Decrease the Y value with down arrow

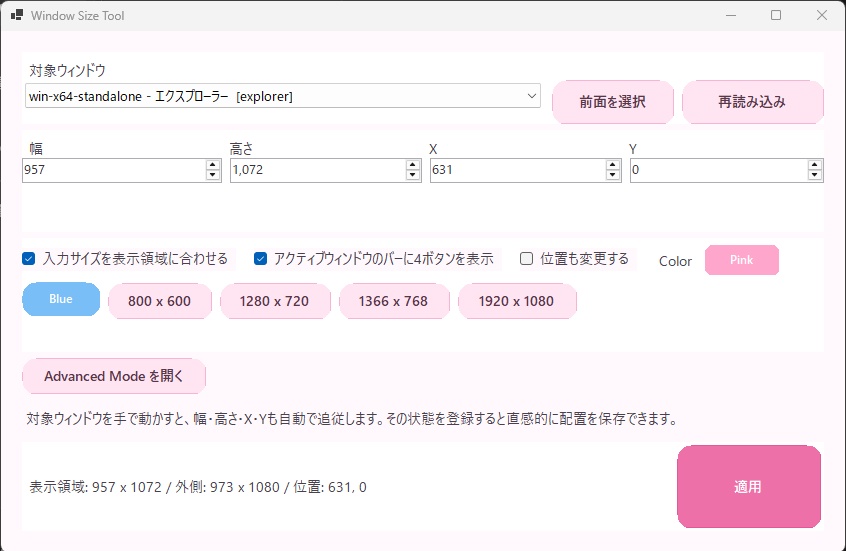[815, 175]
